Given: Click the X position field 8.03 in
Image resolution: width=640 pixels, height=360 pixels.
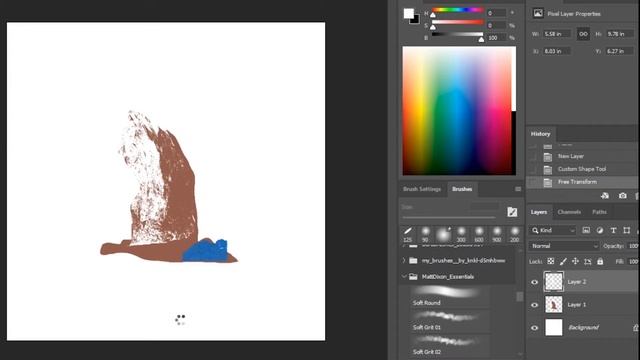Looking at the screenshot, I should point(557,51).
